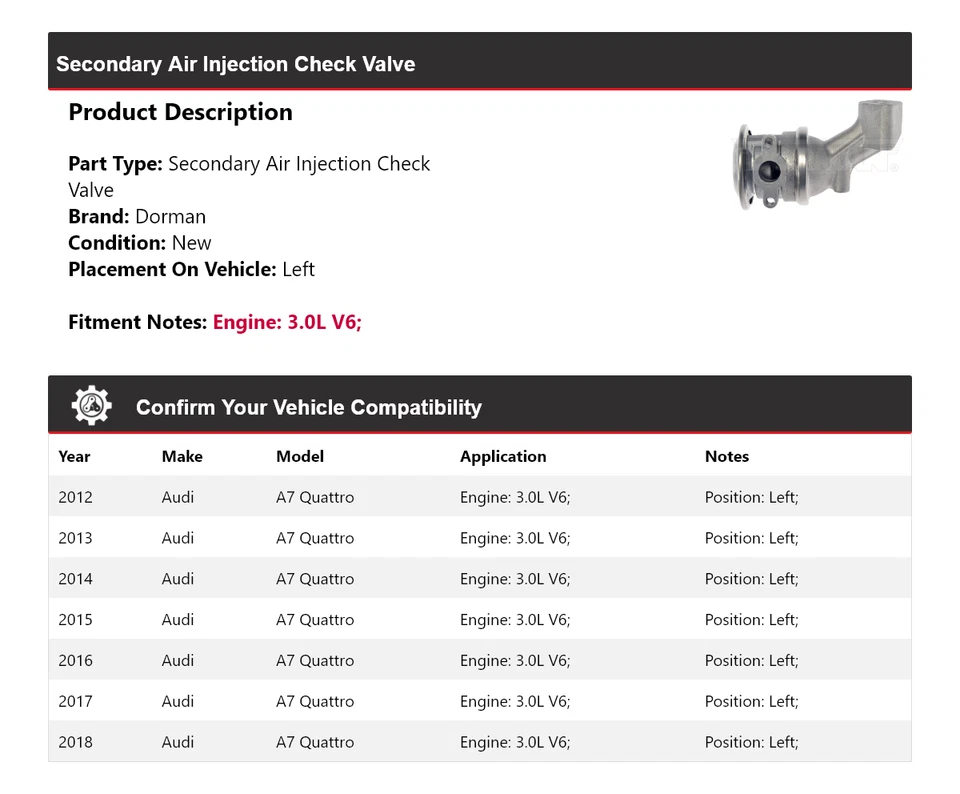Select the red Engine: 3.0L V6 fitment note

click(x=287, y=322)
